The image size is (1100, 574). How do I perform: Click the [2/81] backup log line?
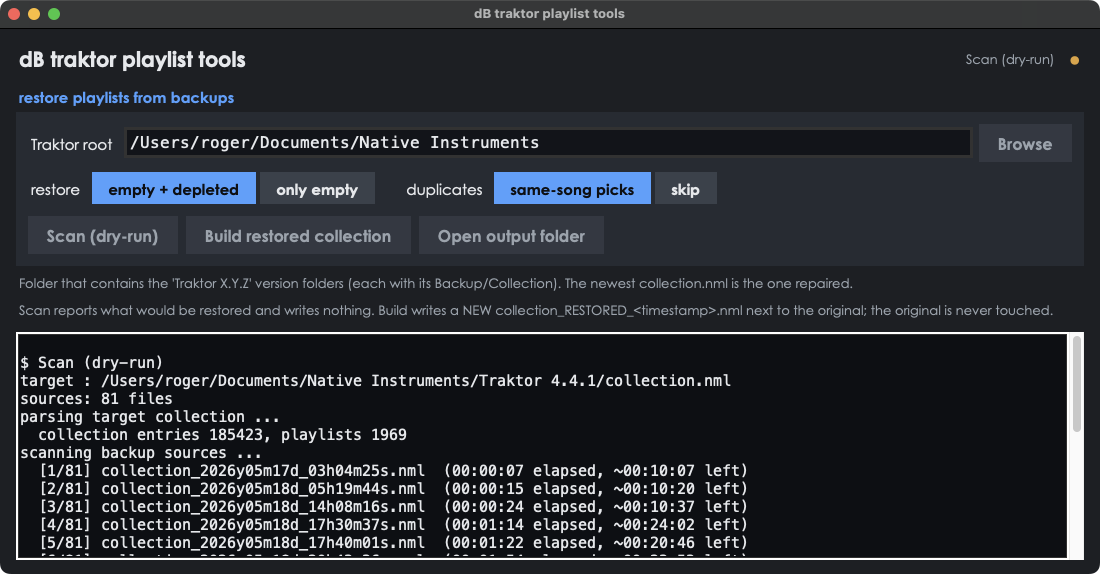tap(394, 488)
